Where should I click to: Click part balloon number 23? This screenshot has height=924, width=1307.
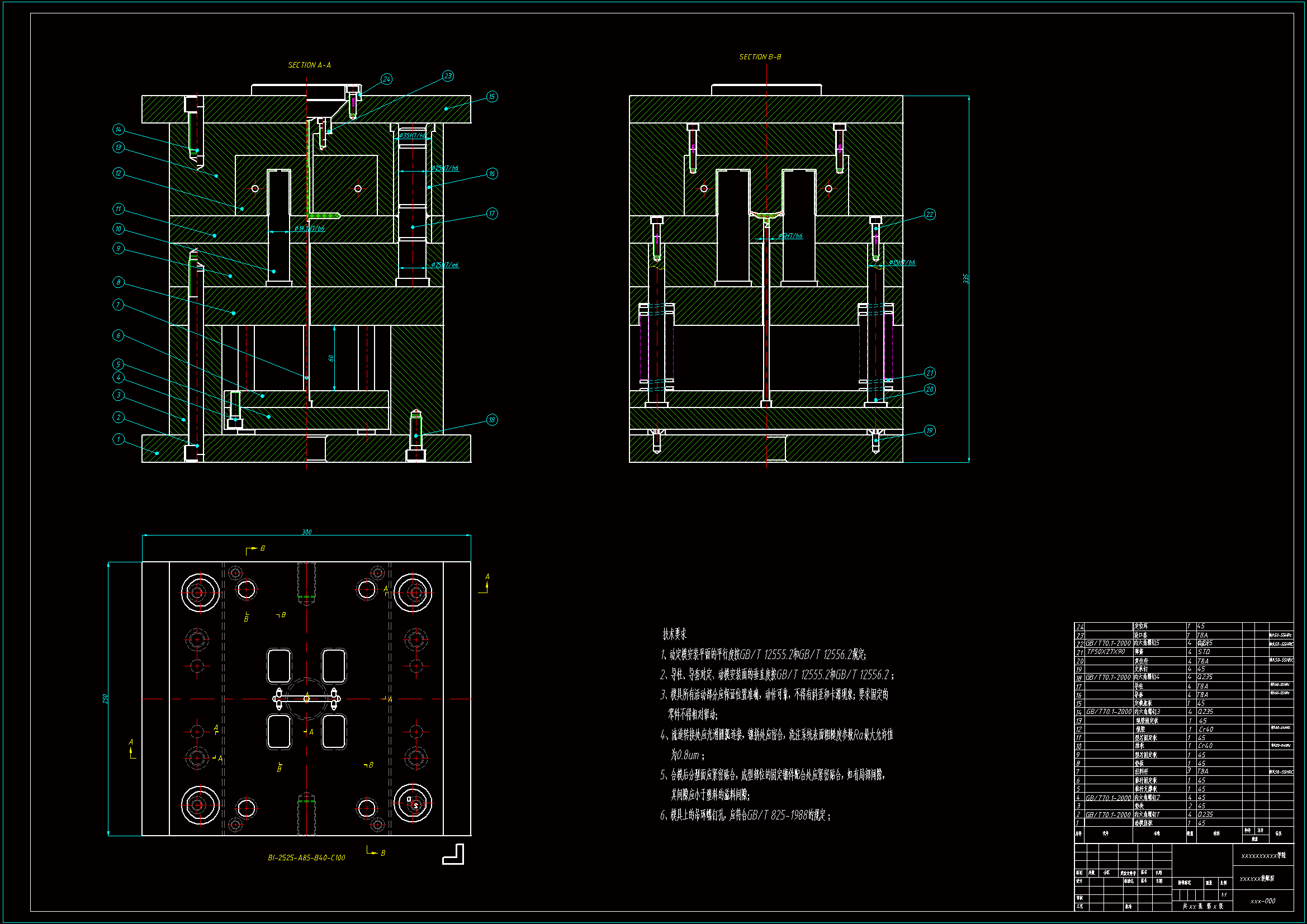point(448,75)
